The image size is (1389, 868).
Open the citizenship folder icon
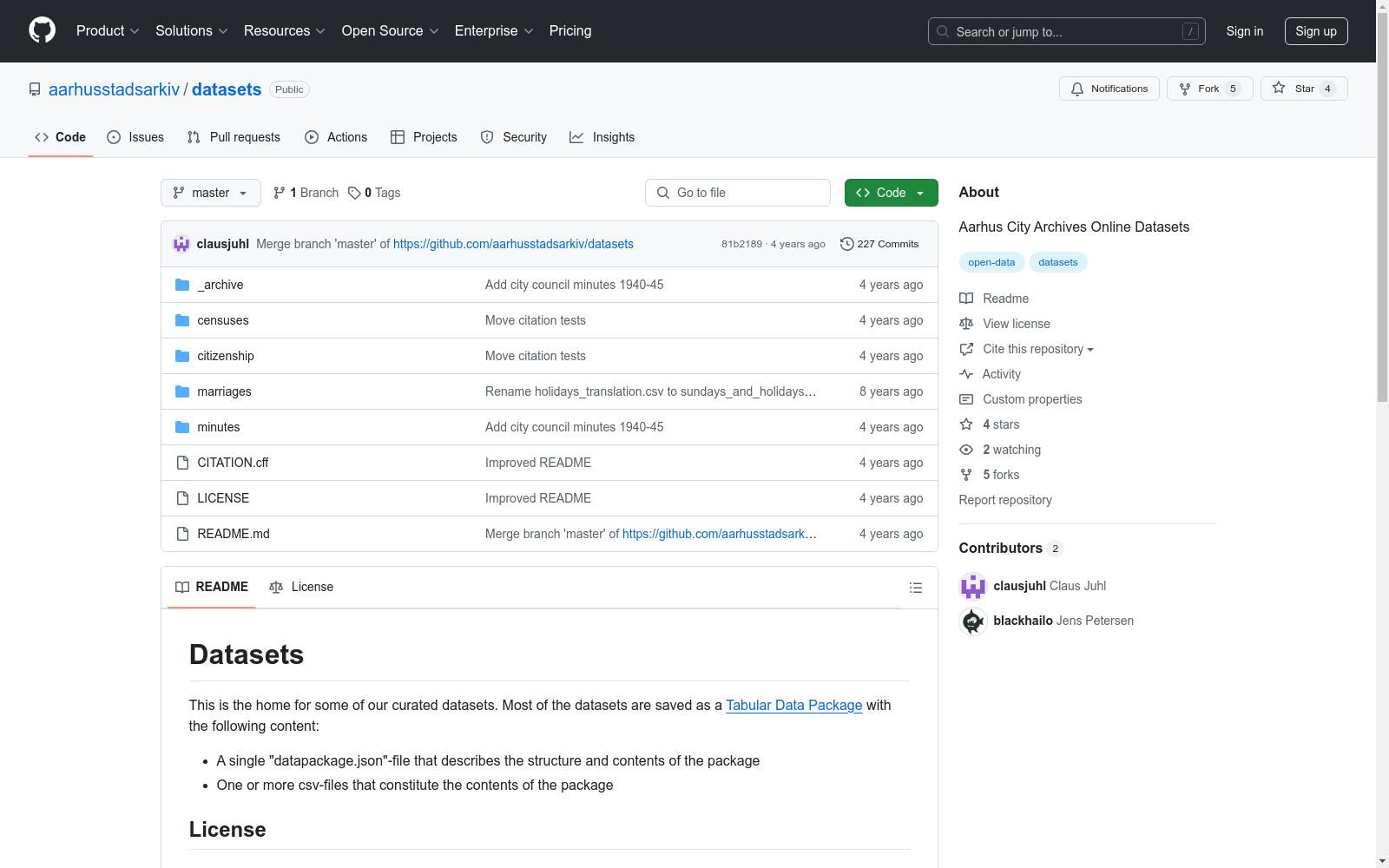(x=182, y=356)
